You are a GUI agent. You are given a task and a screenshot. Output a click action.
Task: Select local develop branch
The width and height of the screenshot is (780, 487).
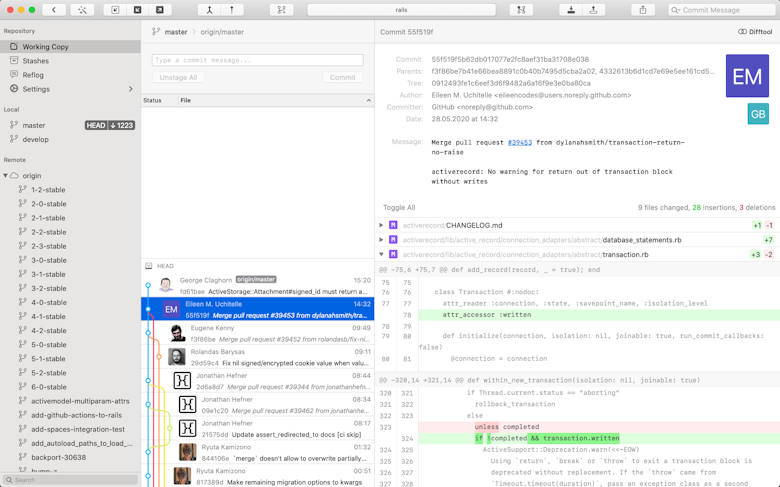(35, 139)
